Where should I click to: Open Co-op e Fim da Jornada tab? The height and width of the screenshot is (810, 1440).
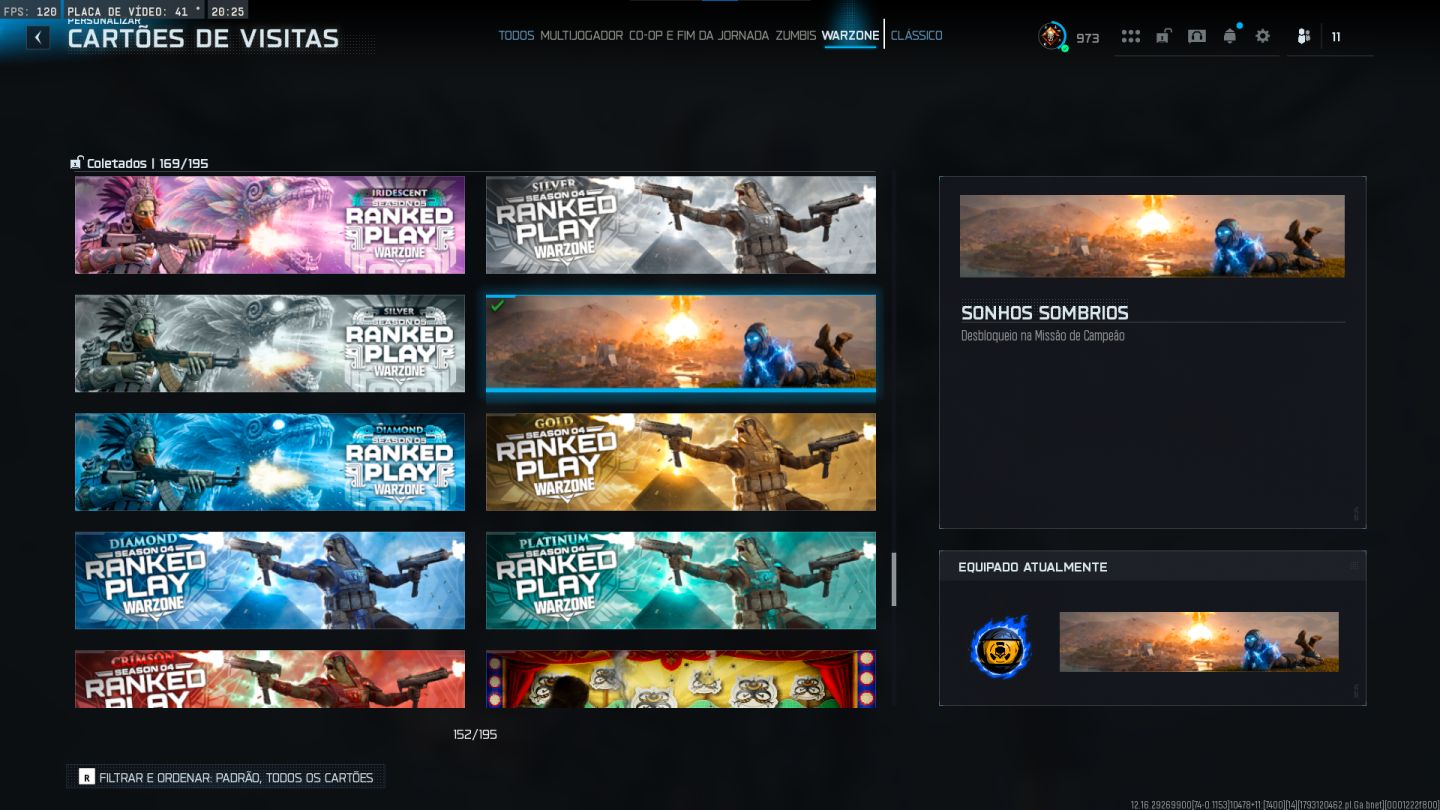pyautogui.click(x=699, y=35)
